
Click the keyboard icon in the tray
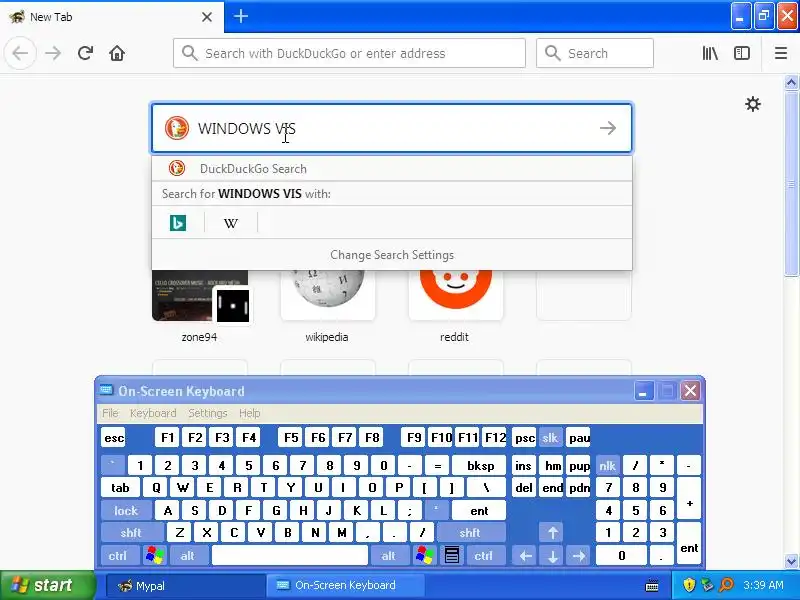coord(652,586)
